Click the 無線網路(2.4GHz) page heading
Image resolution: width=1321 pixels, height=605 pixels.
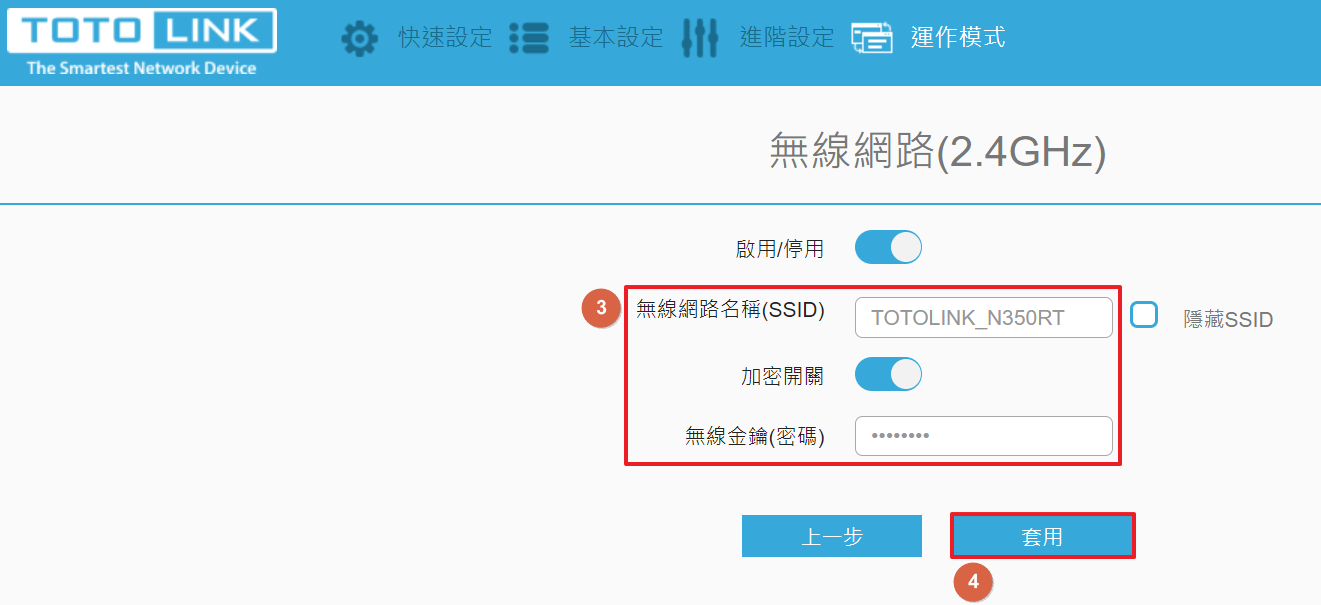click(x=937, y=151)
